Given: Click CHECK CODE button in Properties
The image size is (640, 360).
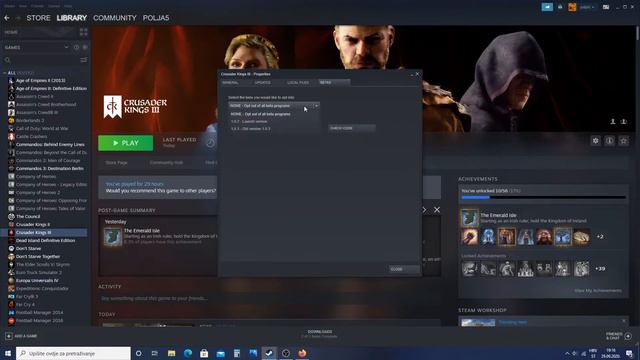Looking at the screenshot, I should point(352,128).
